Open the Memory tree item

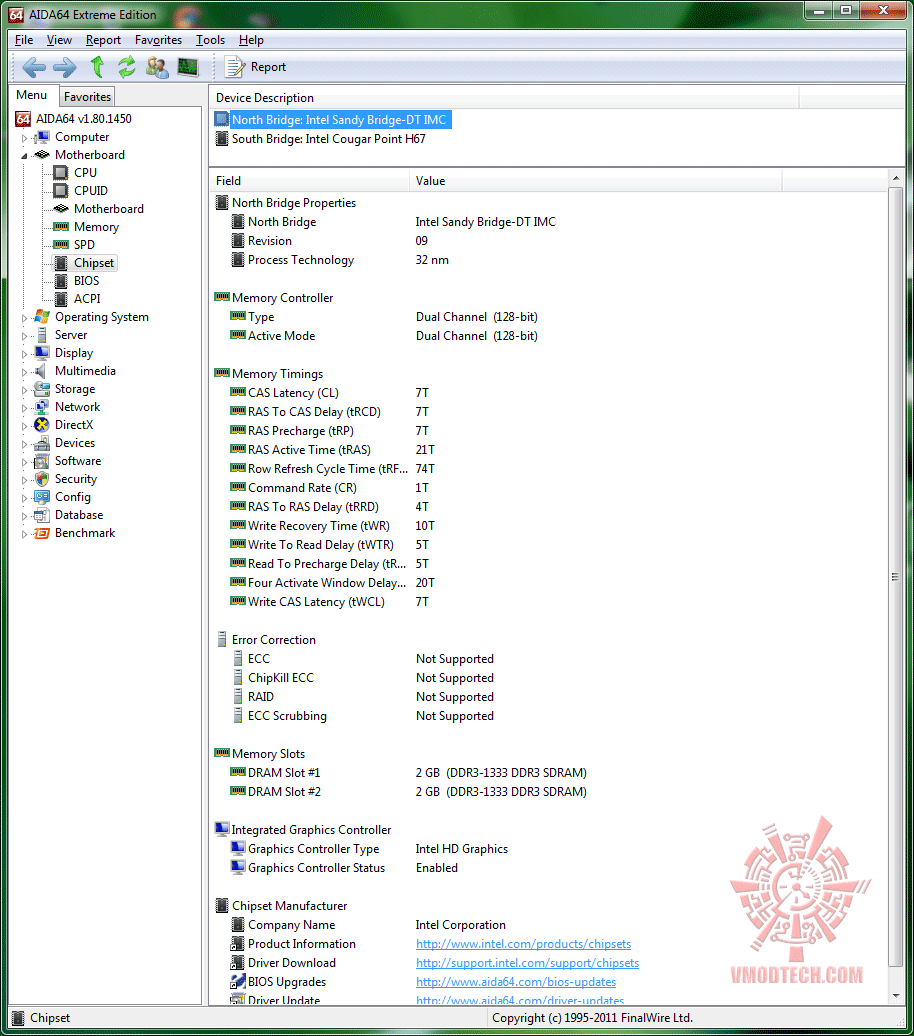tap(96, 227)
